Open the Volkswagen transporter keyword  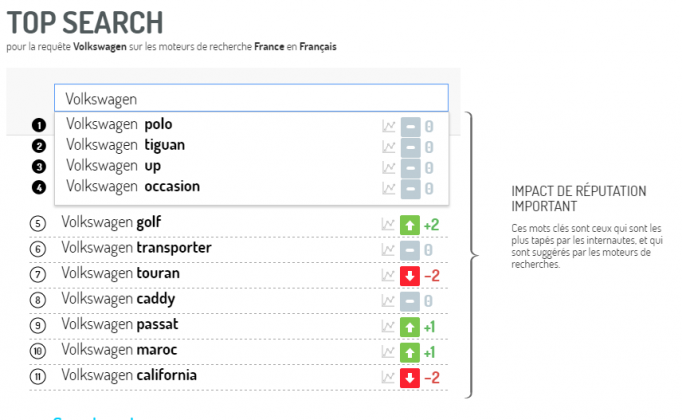135,248
